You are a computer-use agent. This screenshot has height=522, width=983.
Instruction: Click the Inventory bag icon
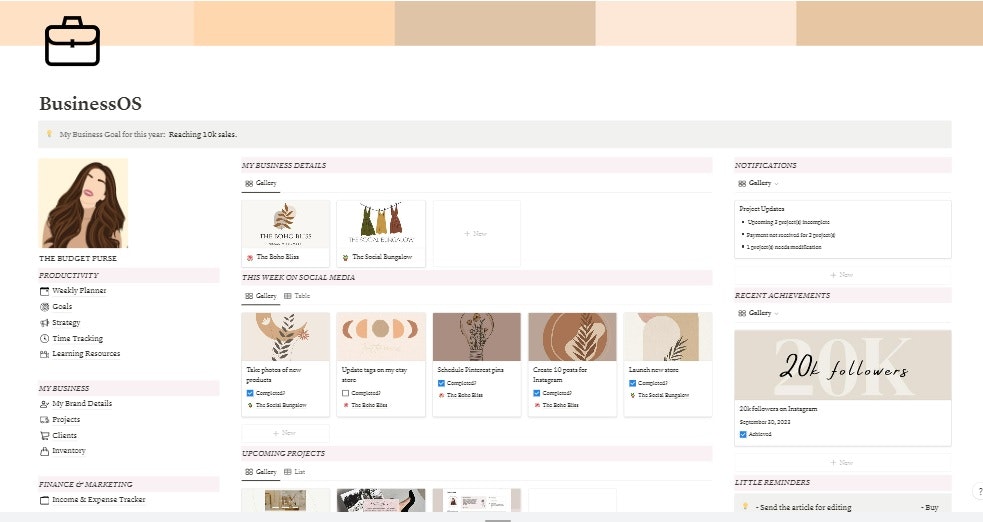point(45,451)
